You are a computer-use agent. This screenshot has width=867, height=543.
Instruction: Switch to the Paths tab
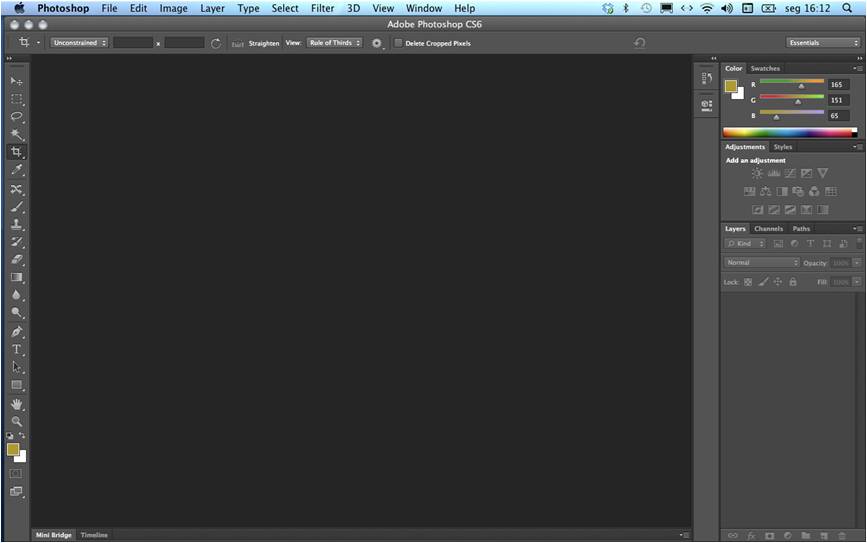[801, 228]
